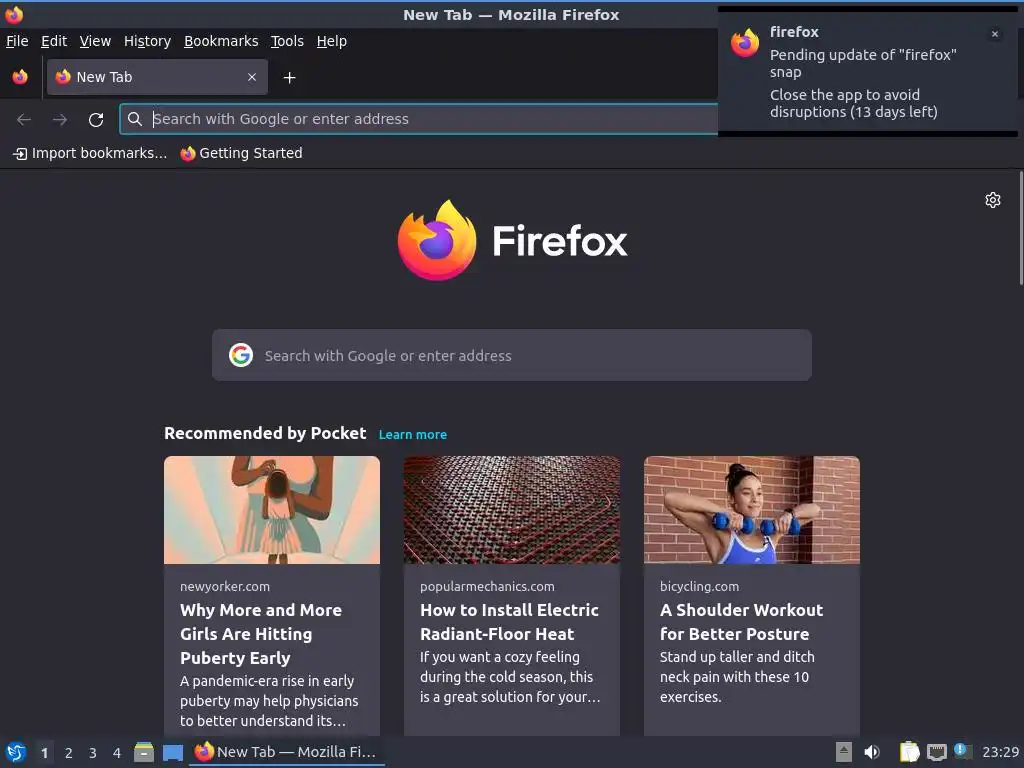
Task: Open the Edit menu
Action: [x=54, y=41]
